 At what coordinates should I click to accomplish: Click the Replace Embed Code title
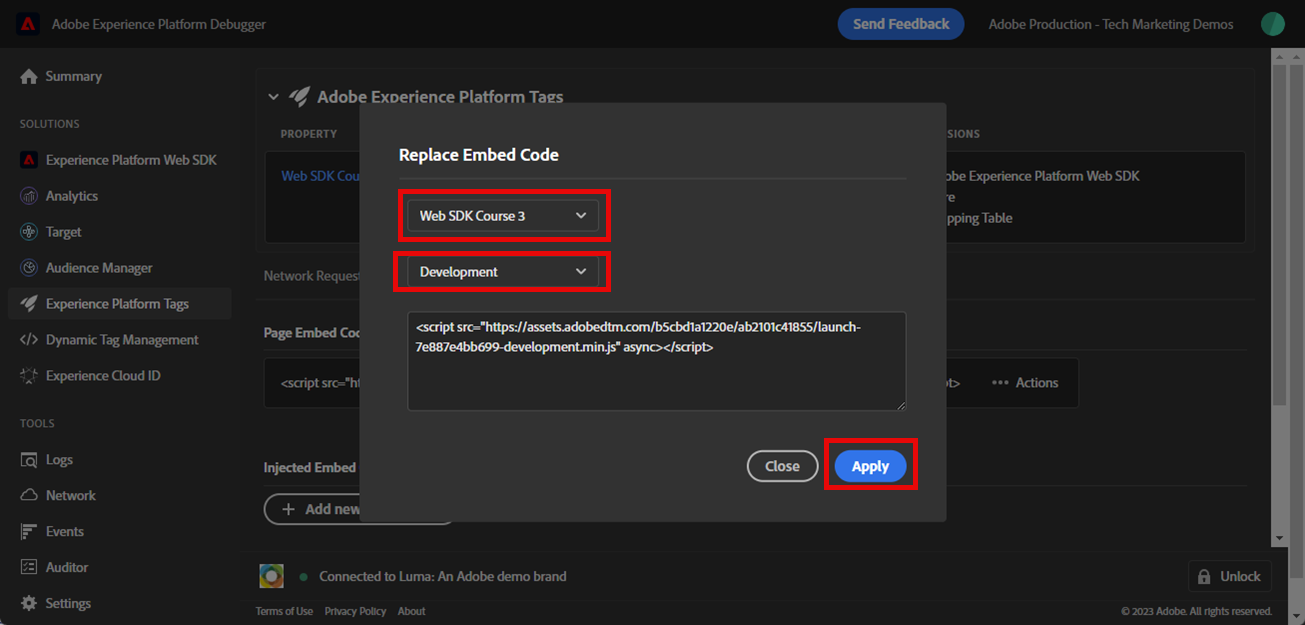[479, 155]
